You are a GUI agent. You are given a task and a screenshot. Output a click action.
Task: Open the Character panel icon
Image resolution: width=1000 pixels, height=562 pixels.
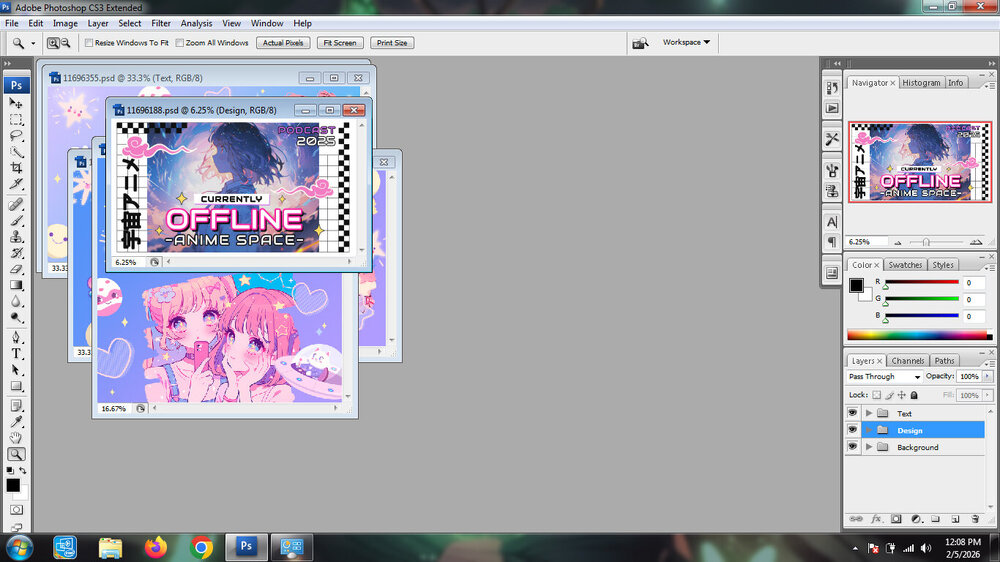tap(832, 222)
